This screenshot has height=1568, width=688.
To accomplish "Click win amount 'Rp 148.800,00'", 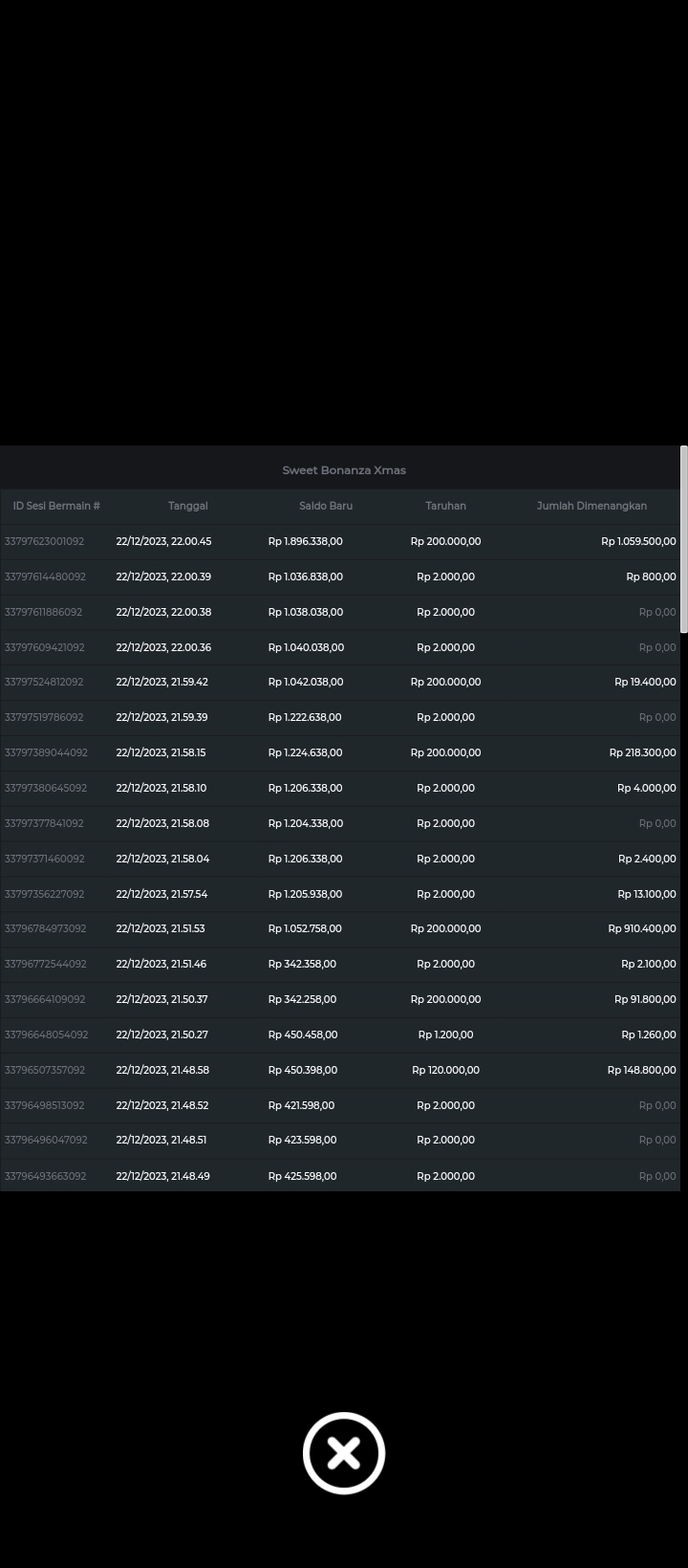I will 641,1070.
